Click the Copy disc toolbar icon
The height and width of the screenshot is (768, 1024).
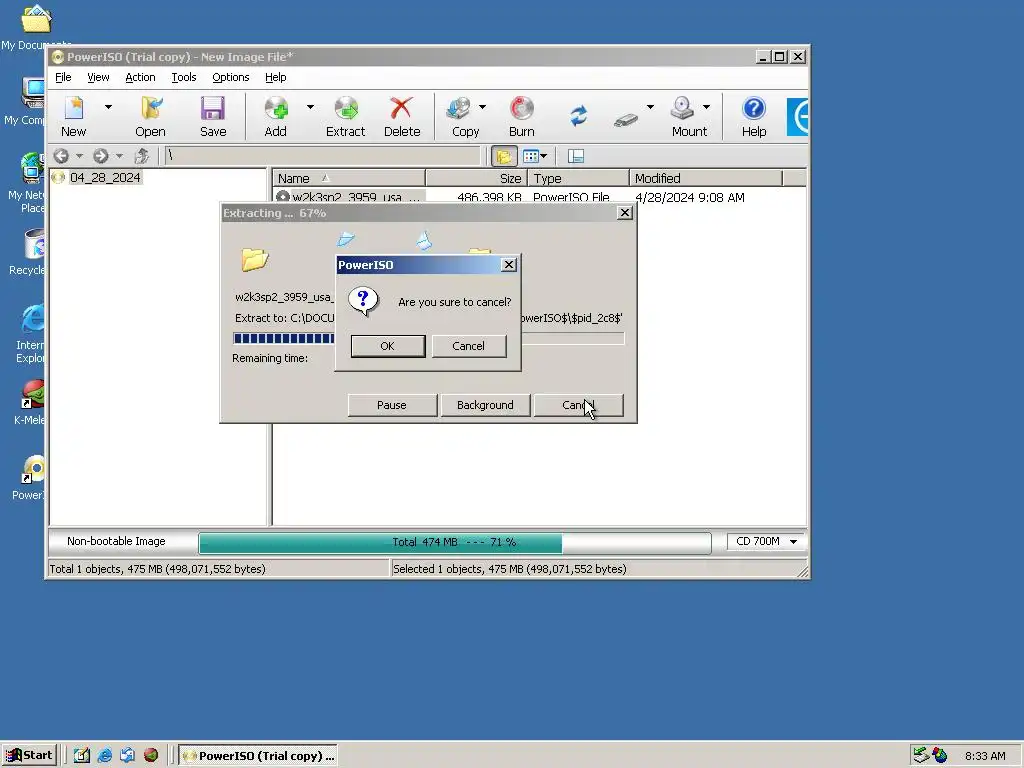pos(465,116)
